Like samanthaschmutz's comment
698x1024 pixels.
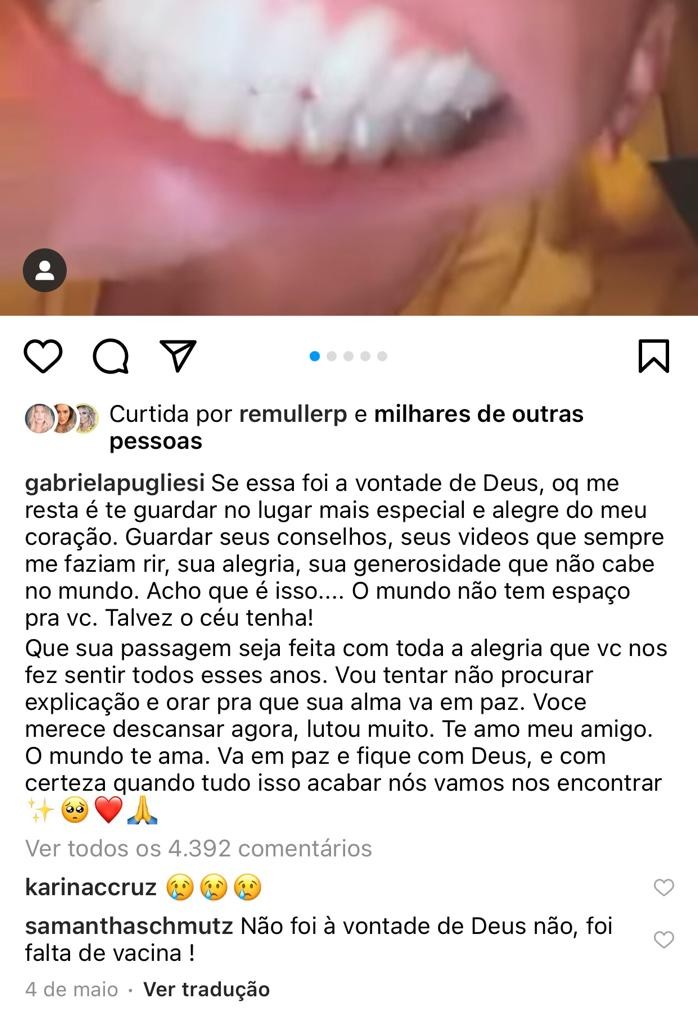pyautogui.click(x=663, y=939)
